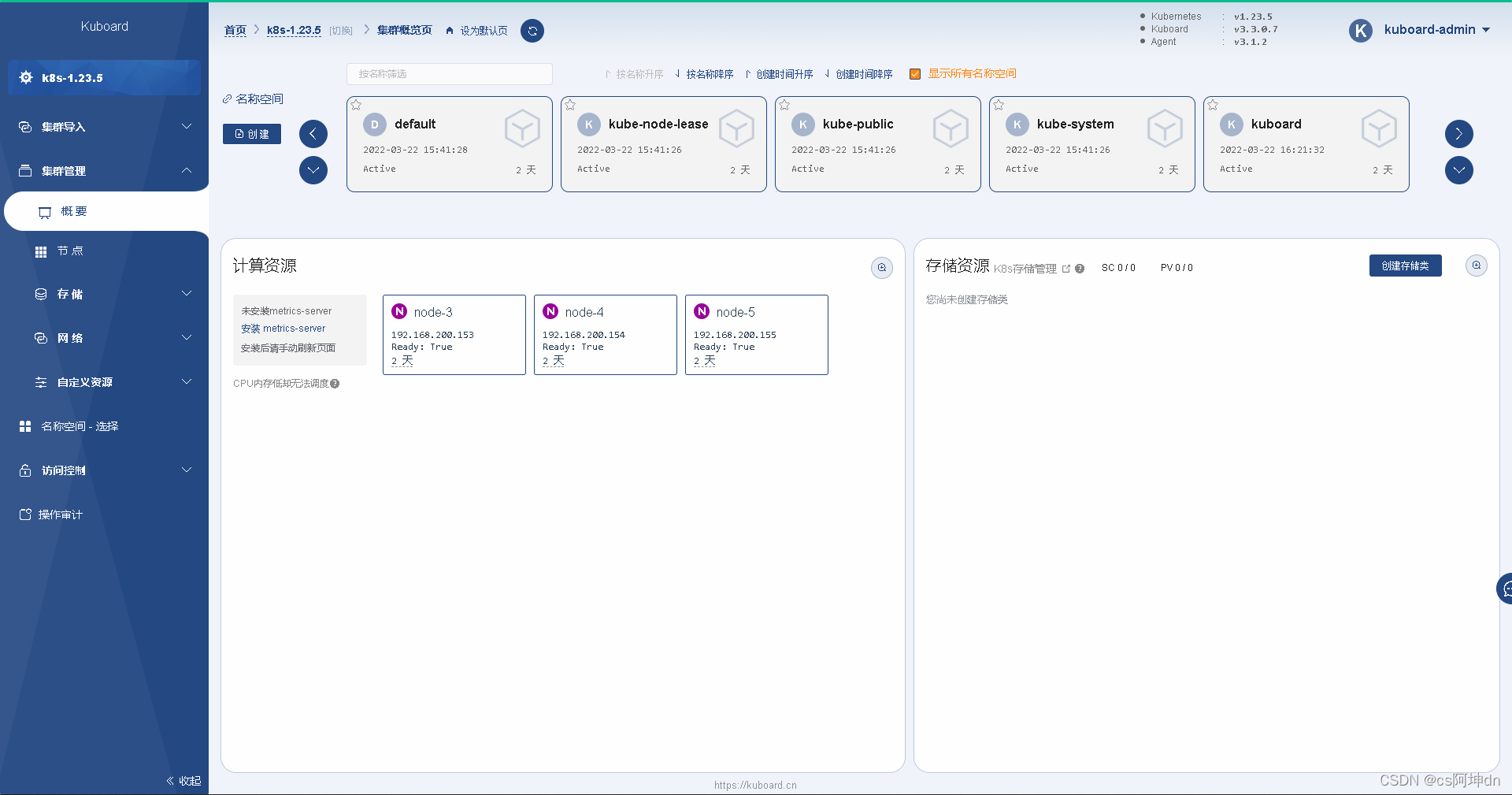Click cube icon on kuboard card
Screen dimensions: 1512x795
click(1379, 128)
